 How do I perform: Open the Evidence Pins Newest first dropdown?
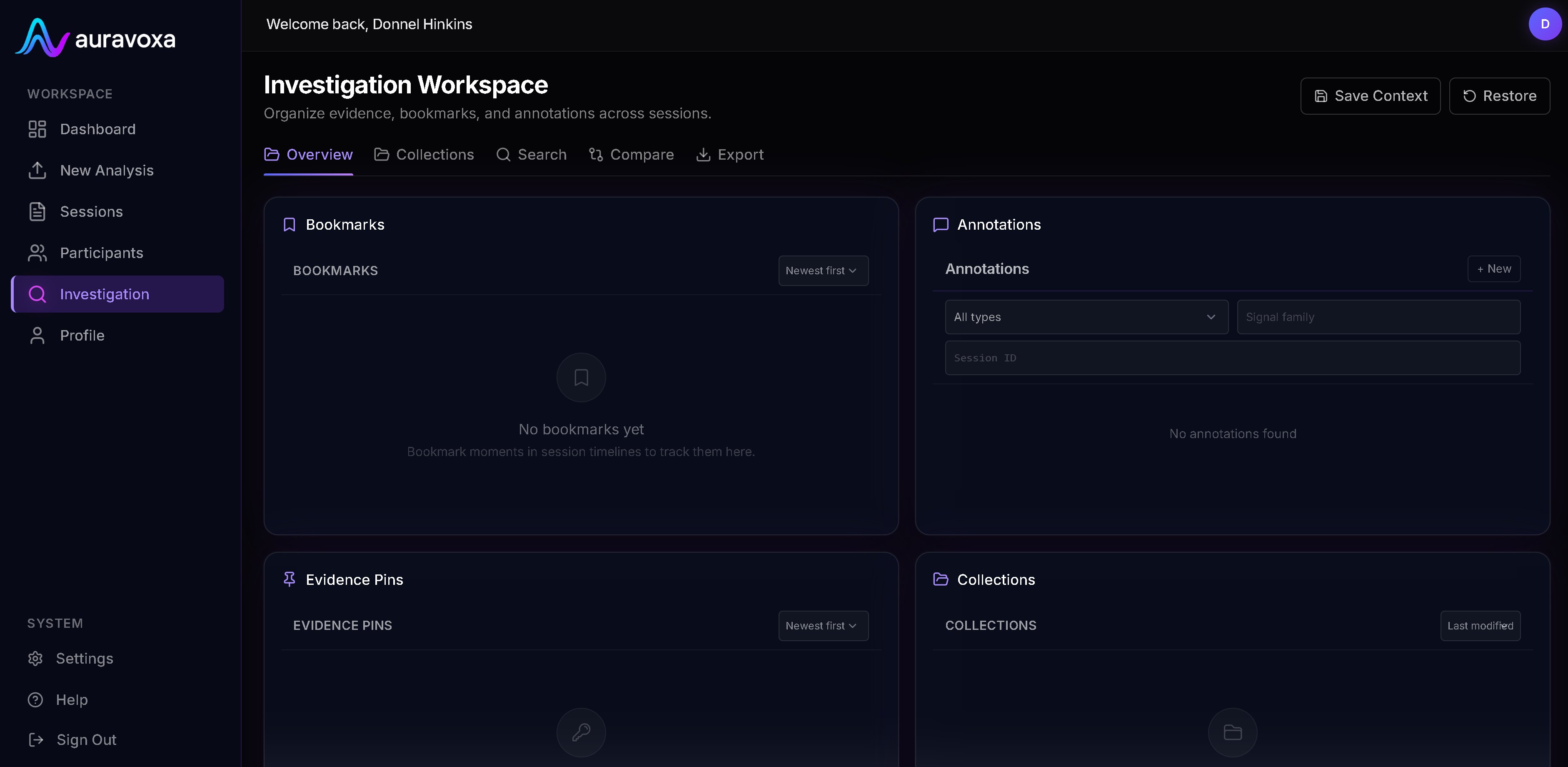click(x=823, y=626)
